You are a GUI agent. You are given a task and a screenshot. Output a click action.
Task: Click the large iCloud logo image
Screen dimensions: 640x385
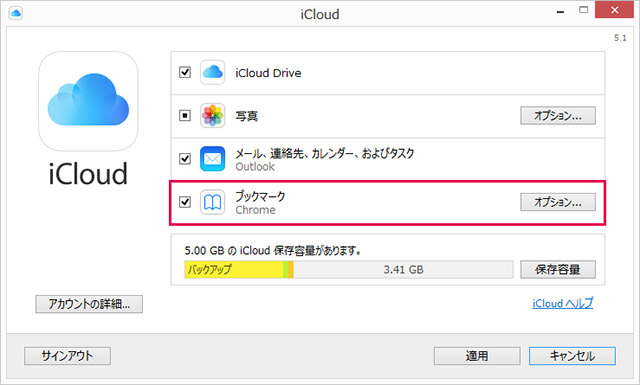coord(88,101)
